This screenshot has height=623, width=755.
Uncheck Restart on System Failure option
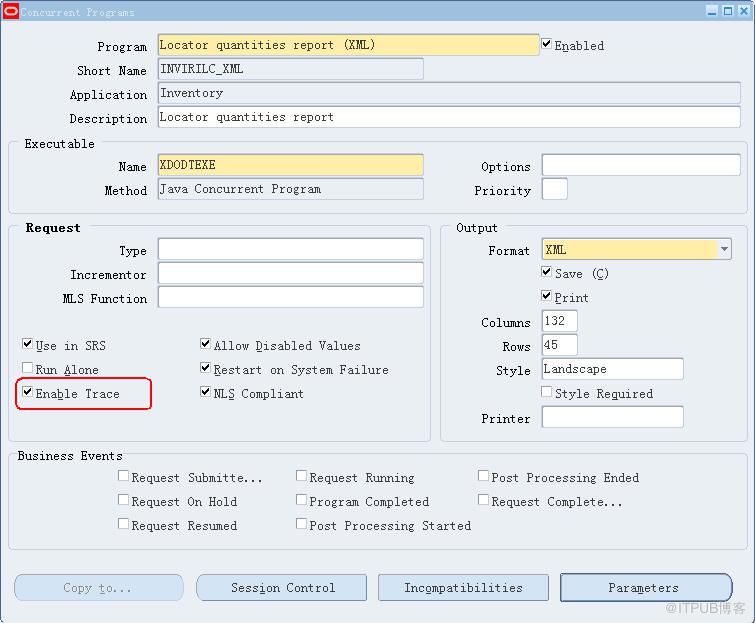tap(206, 369)
